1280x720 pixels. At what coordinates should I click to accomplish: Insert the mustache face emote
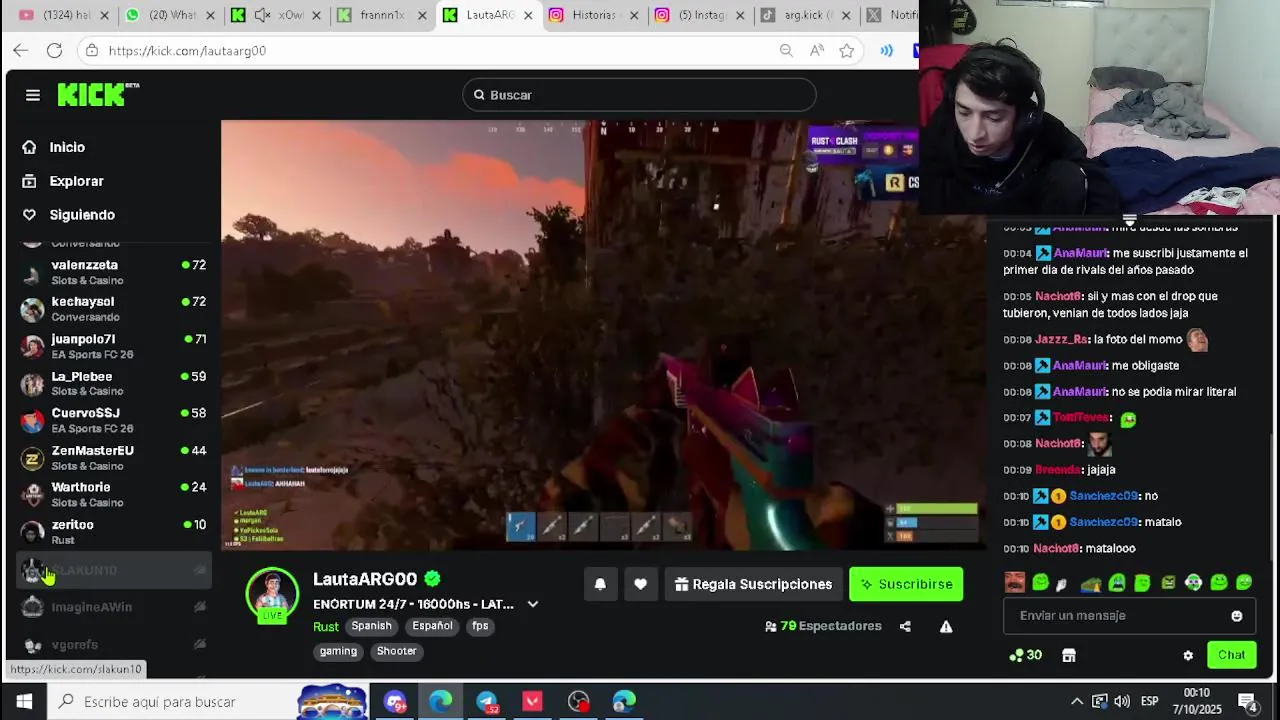(x=1015, y=582)
